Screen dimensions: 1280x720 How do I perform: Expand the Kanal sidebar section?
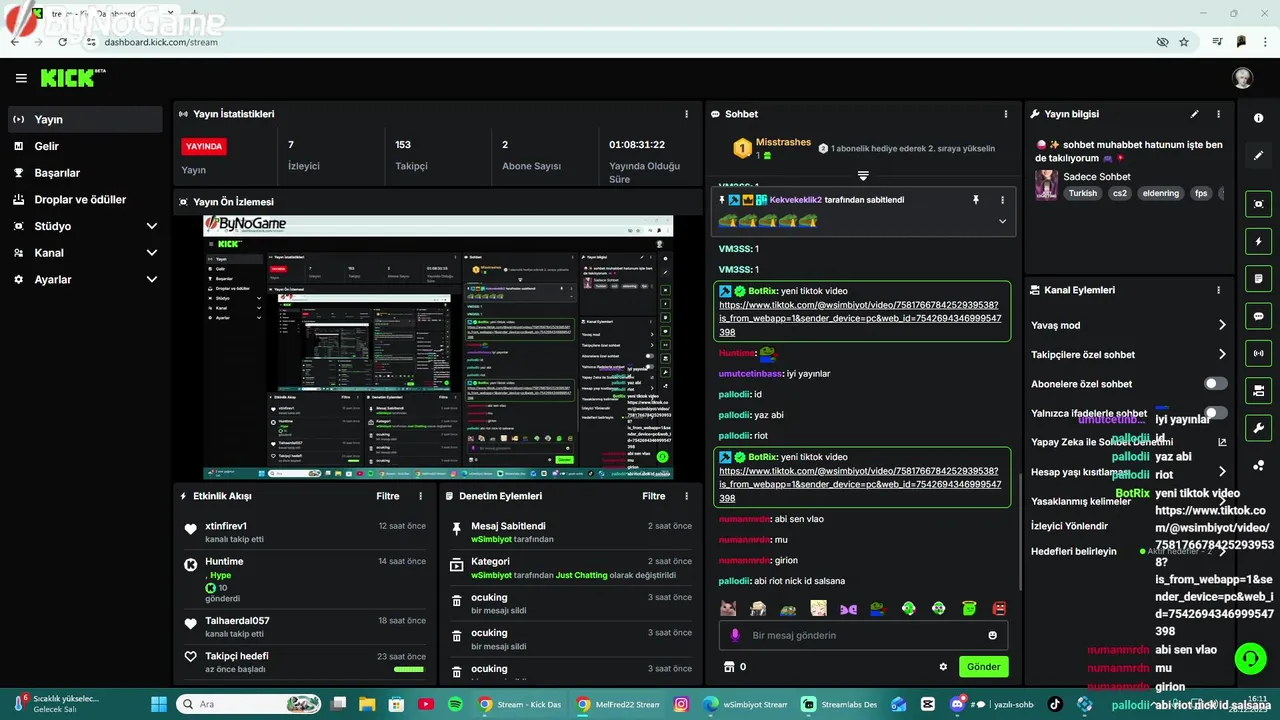(152, 253)
